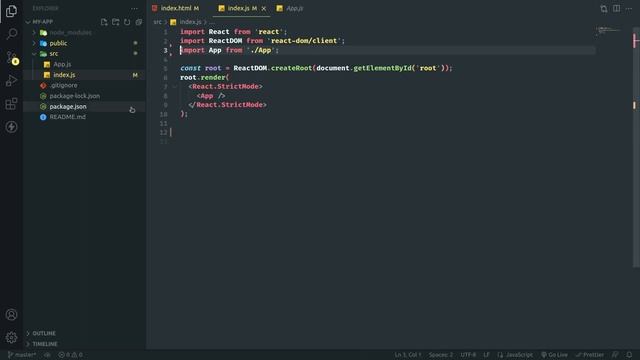
Task: Click New File icon in MY-APP header
Action: (104, 22)
